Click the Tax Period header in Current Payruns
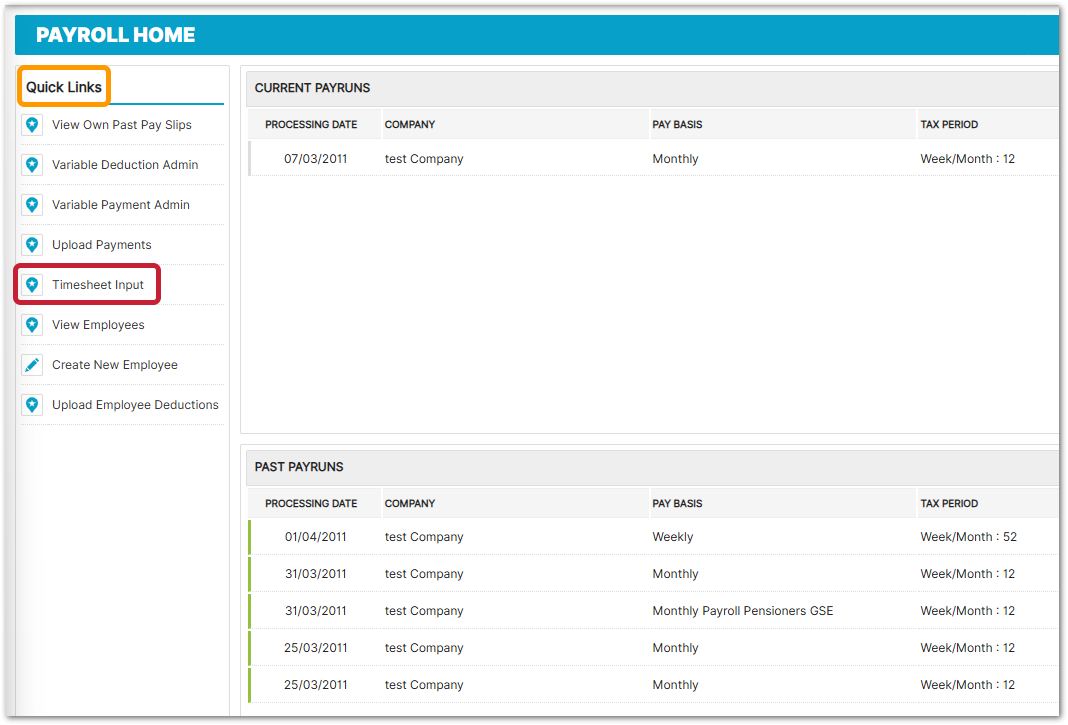Screen dimensions: 1068x725 point(949,125)
